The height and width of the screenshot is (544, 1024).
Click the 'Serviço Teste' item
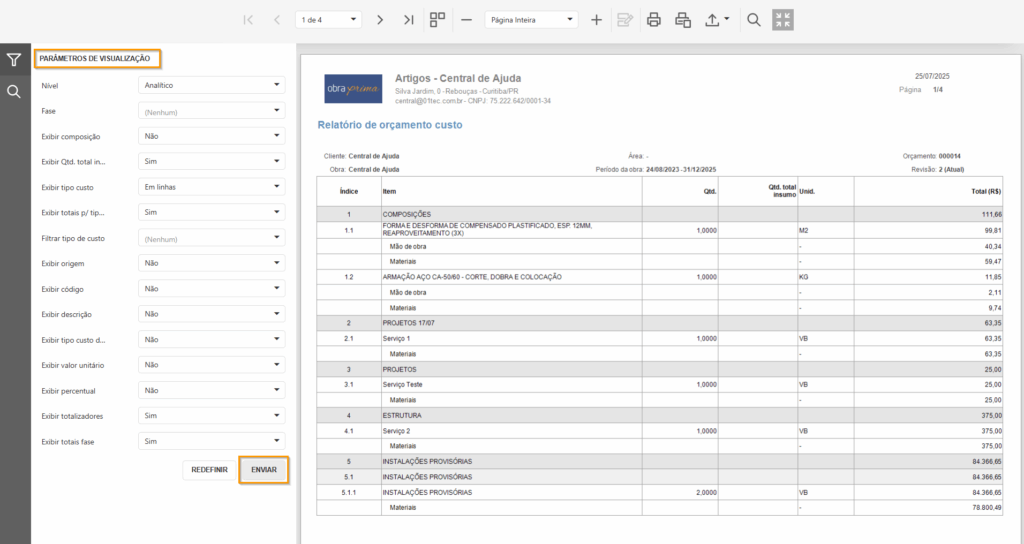(402, 385)
